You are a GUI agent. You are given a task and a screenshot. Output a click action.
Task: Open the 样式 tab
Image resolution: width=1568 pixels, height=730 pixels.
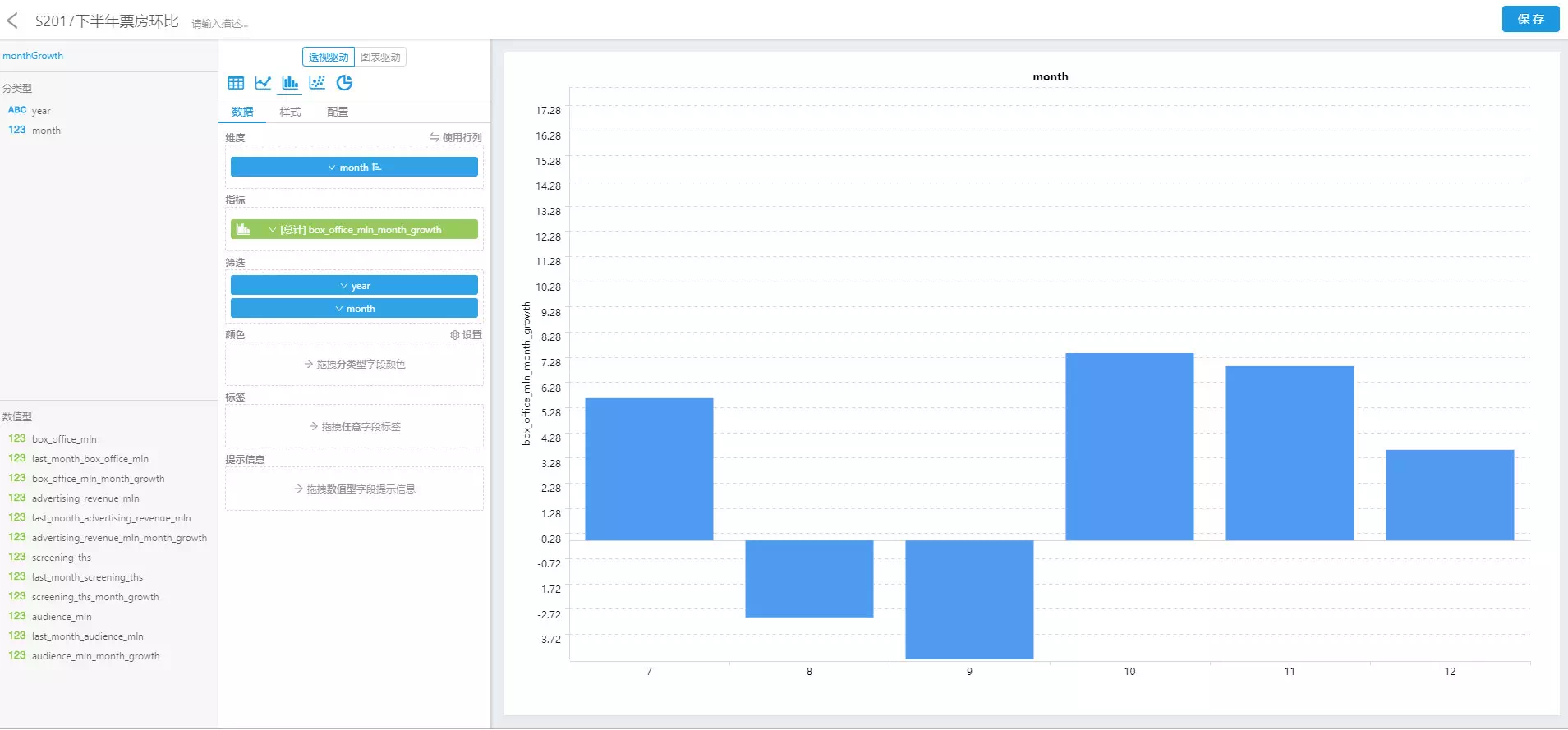290,112
